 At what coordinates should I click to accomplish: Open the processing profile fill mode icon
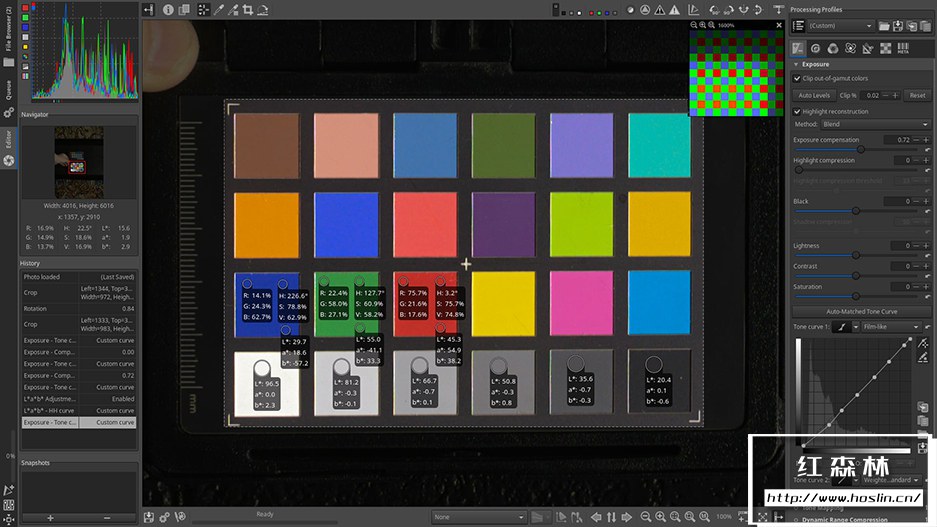[x=798, y=26]
